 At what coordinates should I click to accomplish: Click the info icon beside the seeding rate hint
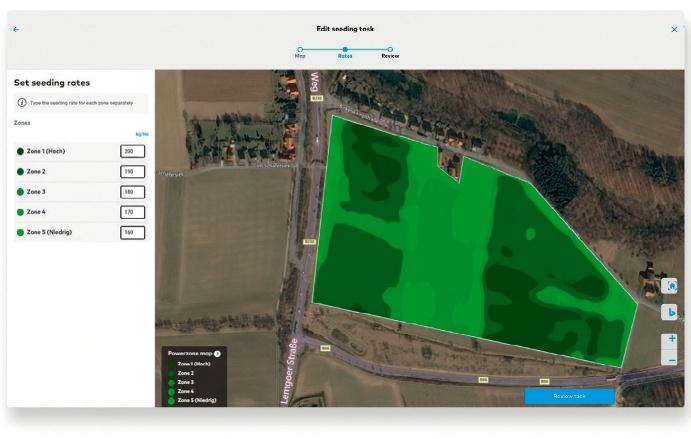pos(22,103)
